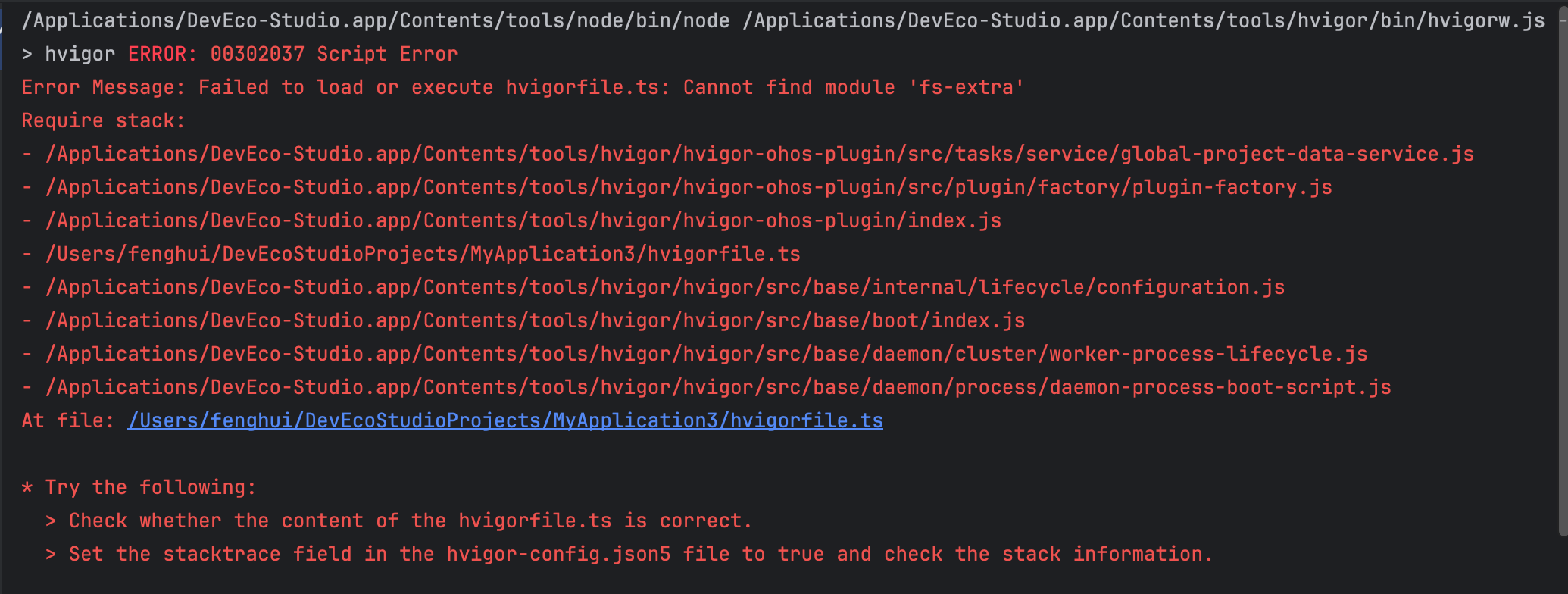Click the 'Require stack:' line
Image resolution: width=1568 pixels, height=594 pixels.
coord(103,121)
